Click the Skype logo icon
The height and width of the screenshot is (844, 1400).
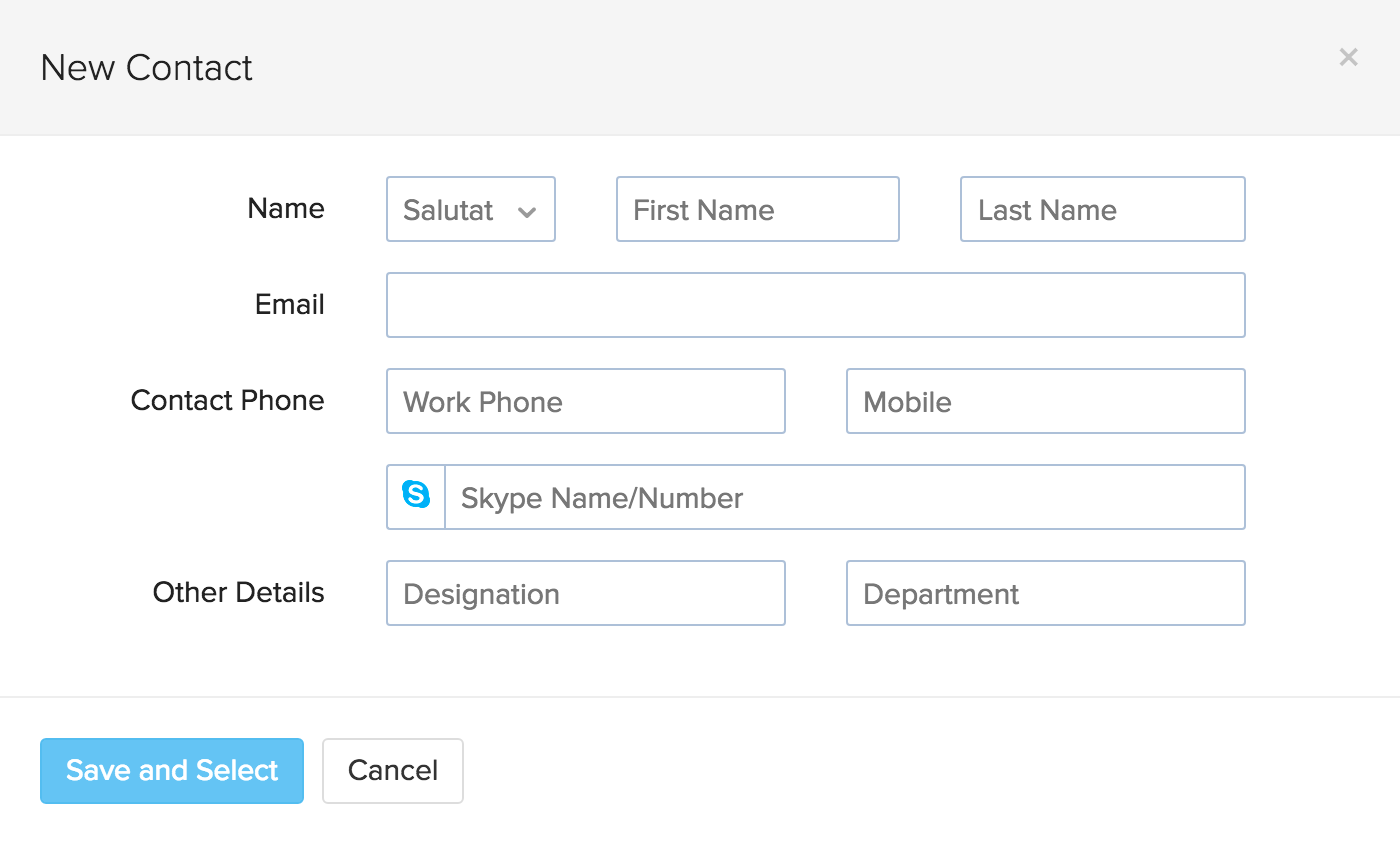coord(415,496)
